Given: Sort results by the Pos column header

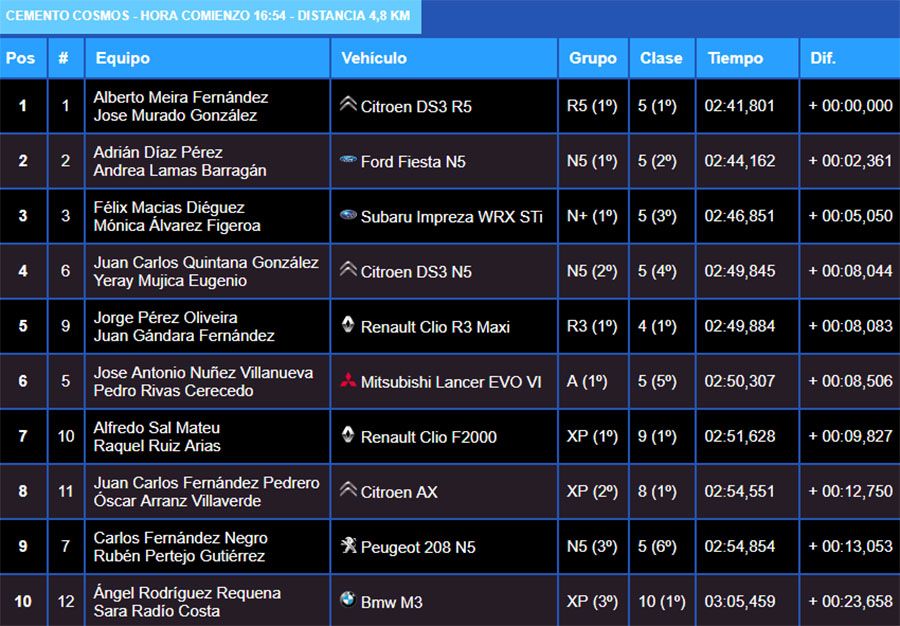Looking at the screenshot, I should [x=21, y=58].
